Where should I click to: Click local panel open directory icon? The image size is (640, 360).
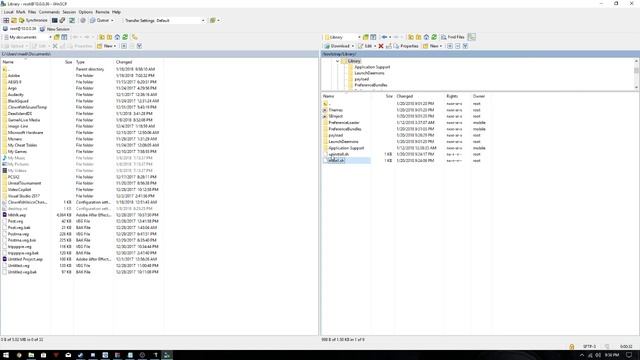(57, 37)
